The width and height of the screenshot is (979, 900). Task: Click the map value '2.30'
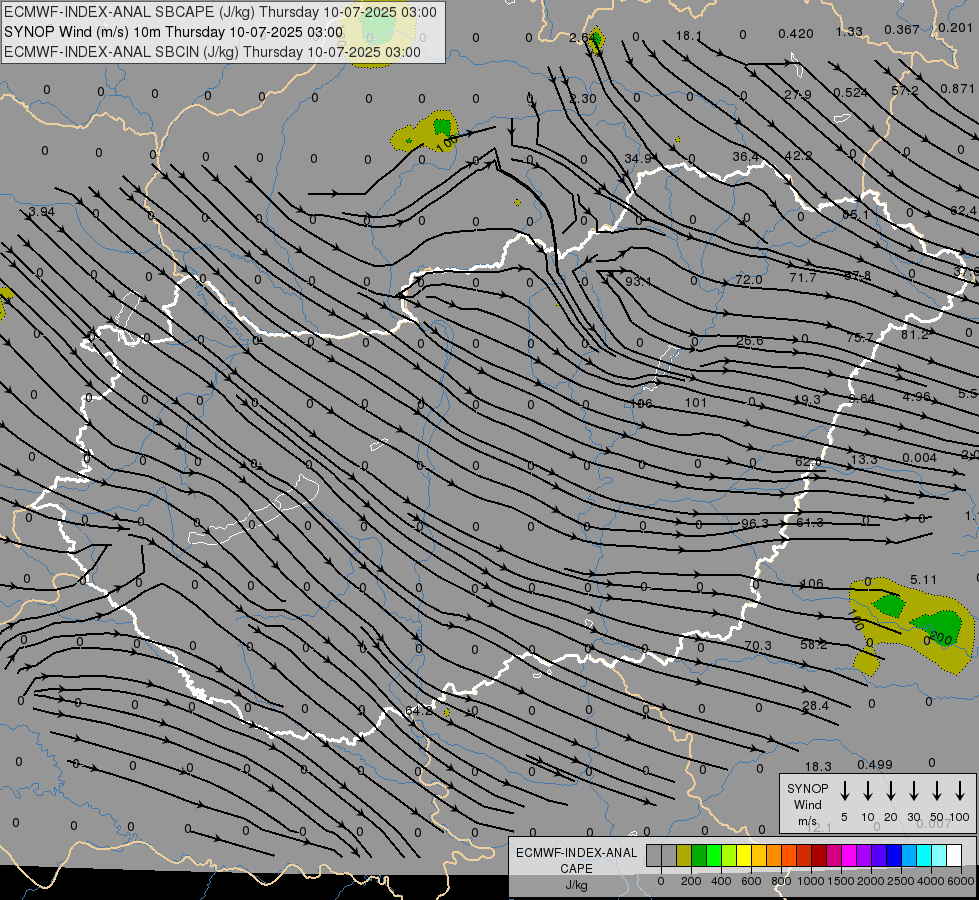tap(583, 99)
